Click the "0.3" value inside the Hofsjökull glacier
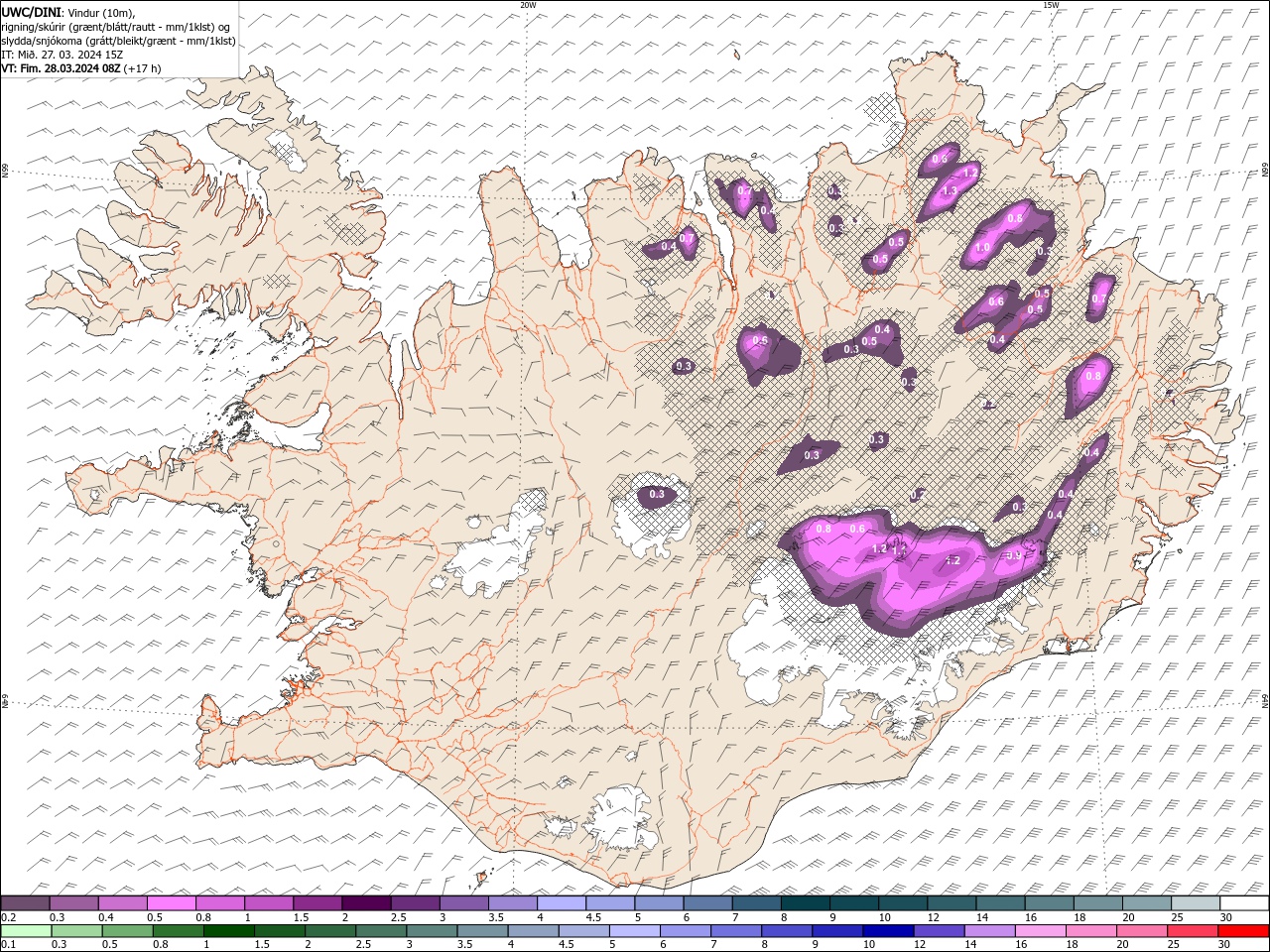The height and width of the screenshot is (952, 1270). (x=657, y=494)
